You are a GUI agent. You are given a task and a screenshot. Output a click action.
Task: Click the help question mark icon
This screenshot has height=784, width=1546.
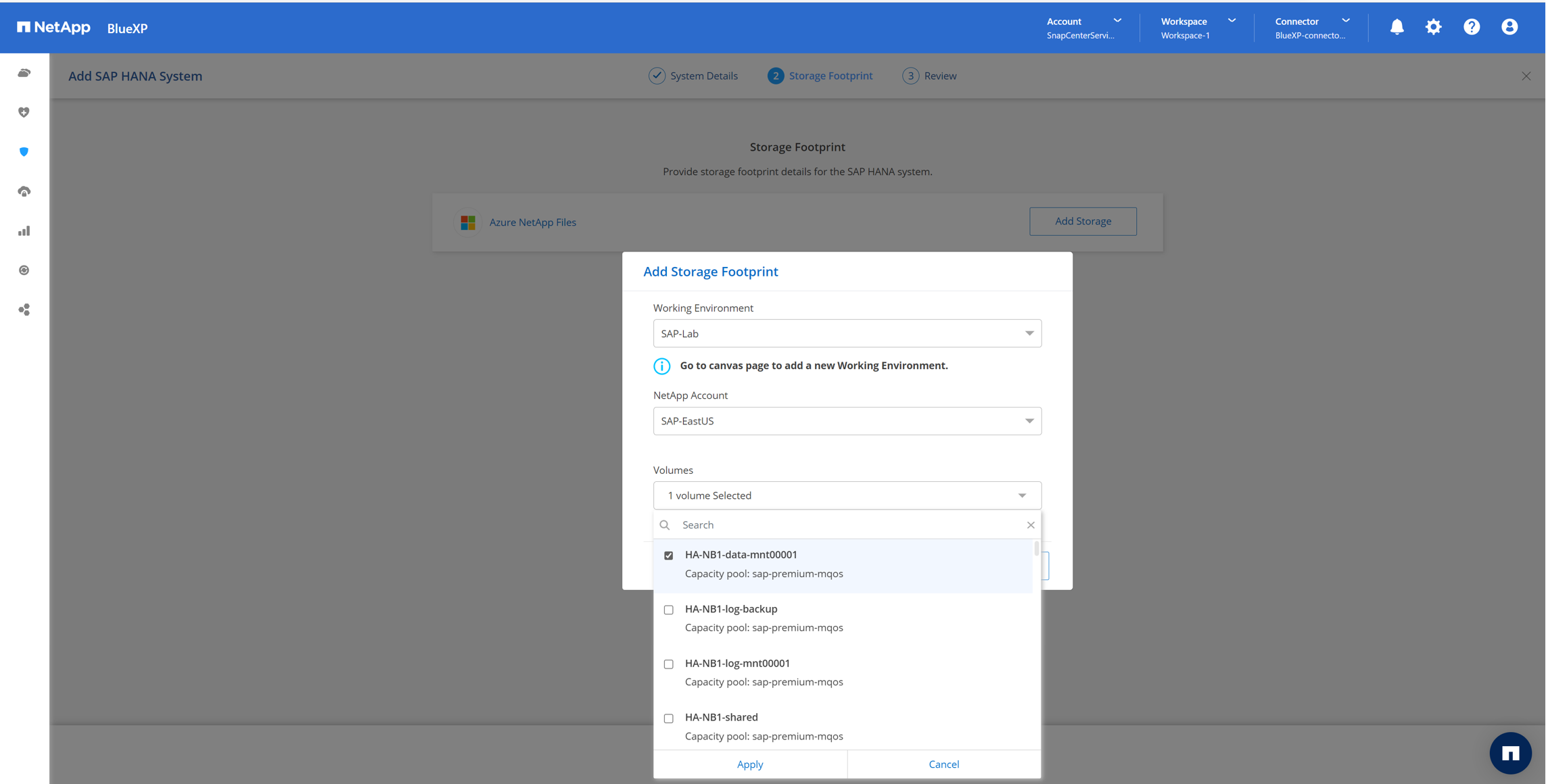[1472, 27]
